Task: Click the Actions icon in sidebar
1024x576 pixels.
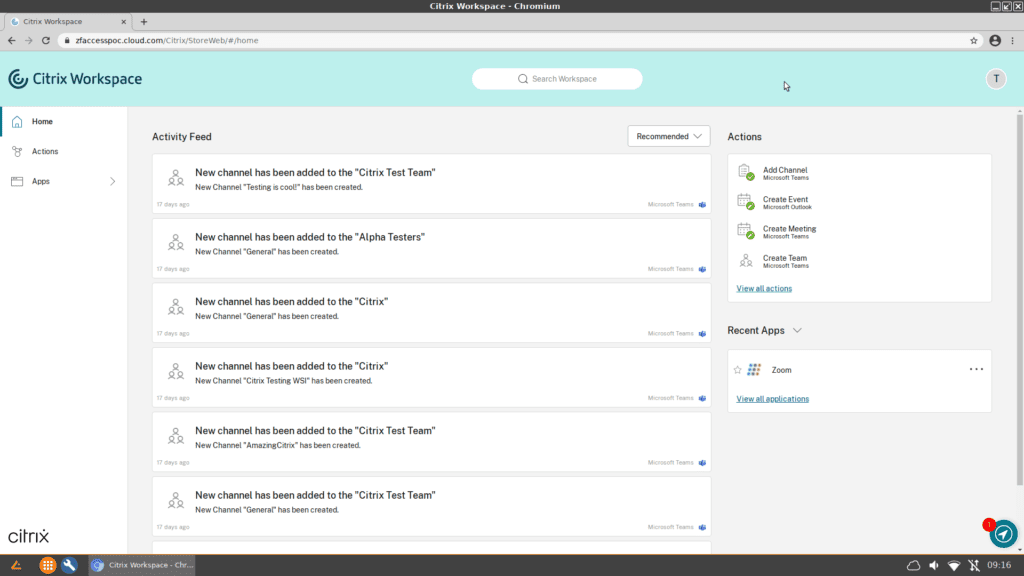Action: pos(17,152)
